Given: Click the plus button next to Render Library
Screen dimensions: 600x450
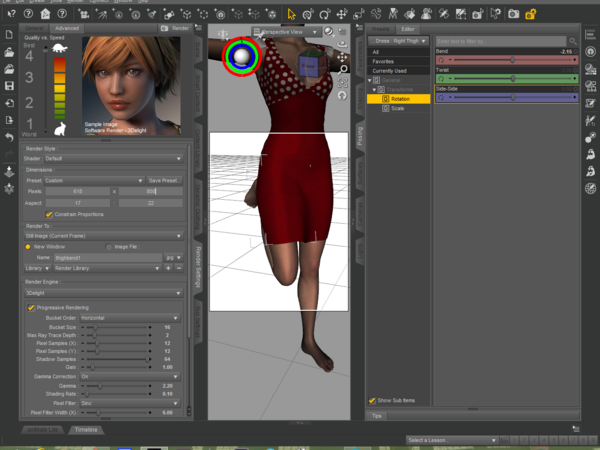Looking at the screenshot, I should [x=168, y=269].
